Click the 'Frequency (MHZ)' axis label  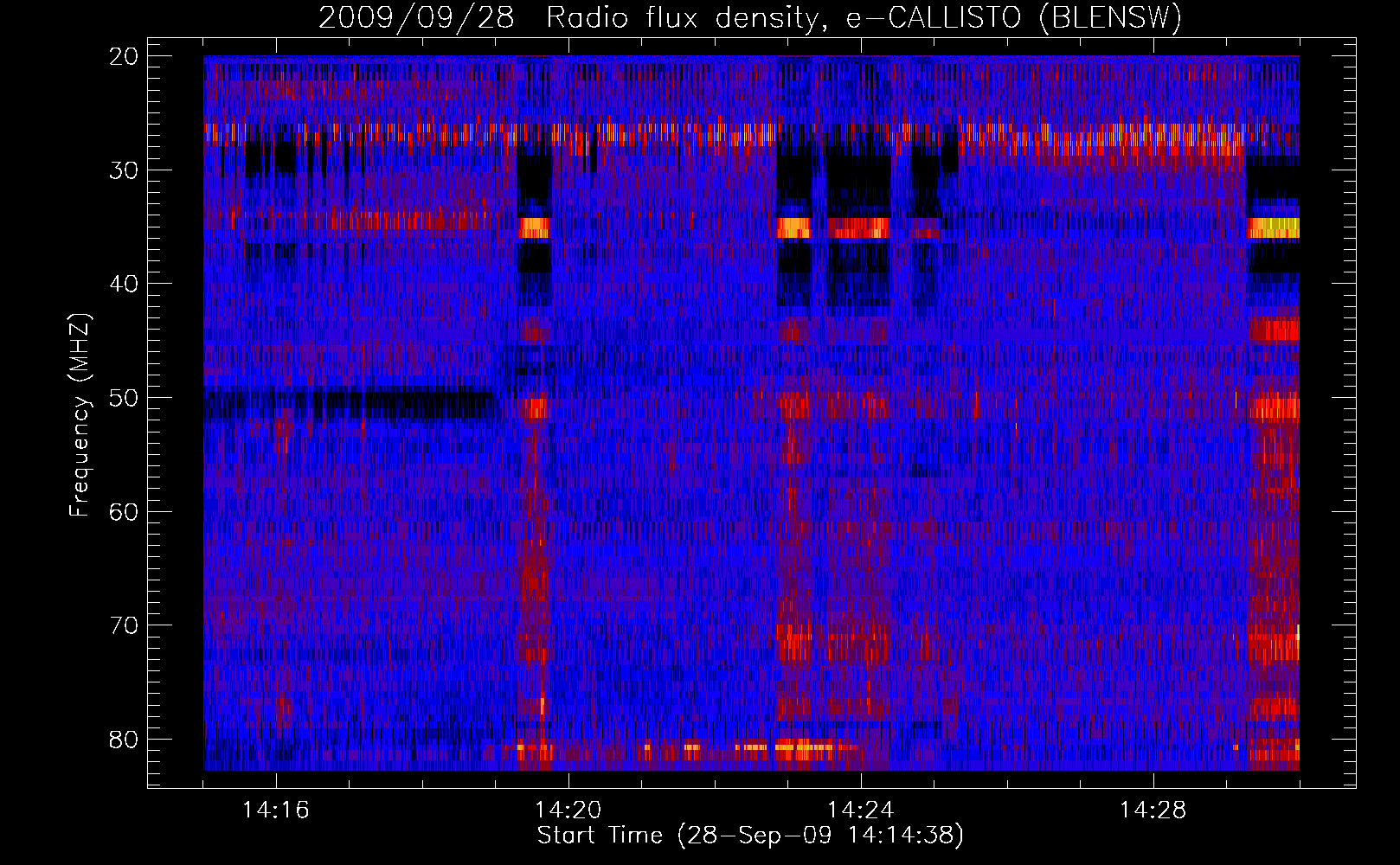point(80,415)
